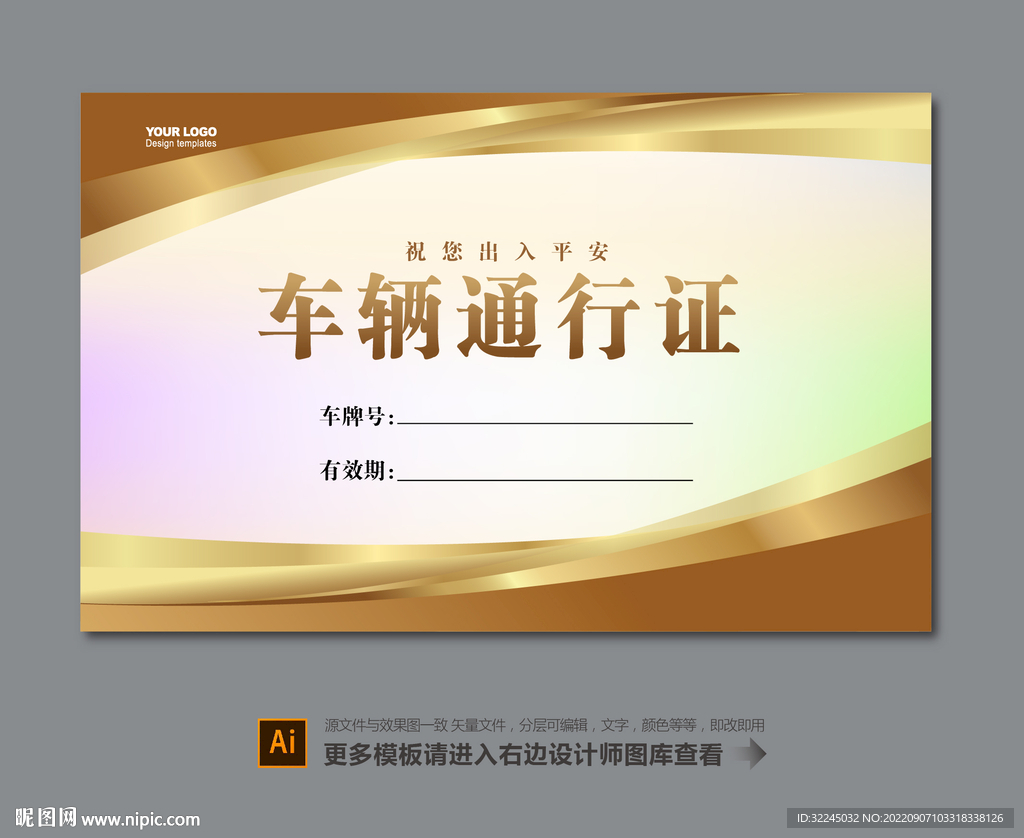Image resolution: width=1024 pixels, height=838 pixels.
Task: Click the Adobe Illustrator "Ai" icon
Action: pos(285,741)
